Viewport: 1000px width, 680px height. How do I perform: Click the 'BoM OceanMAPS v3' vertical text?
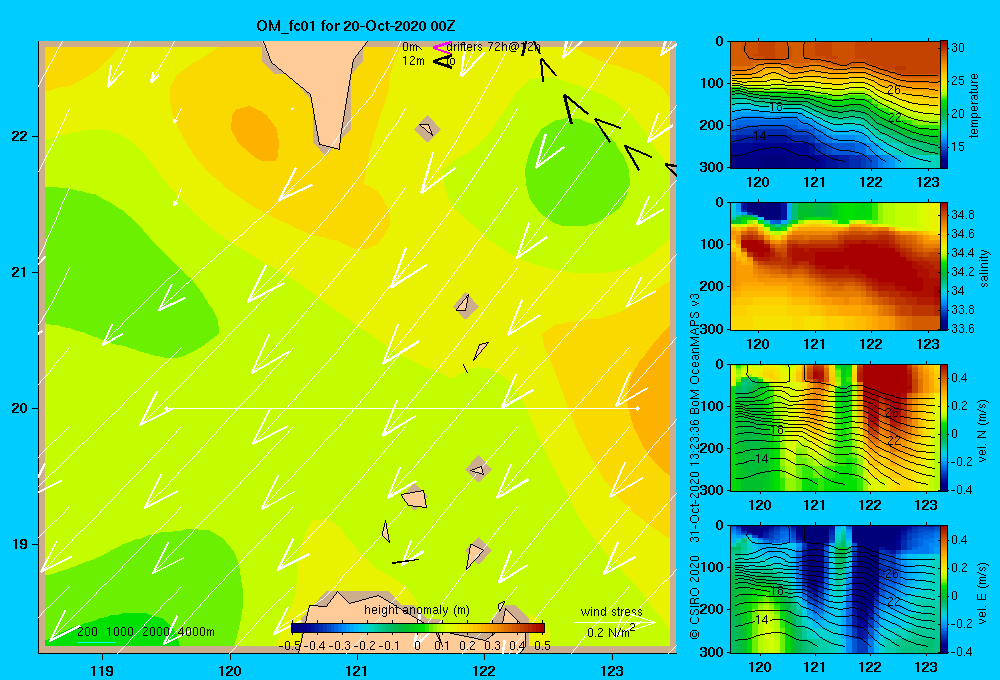[695, 355]
